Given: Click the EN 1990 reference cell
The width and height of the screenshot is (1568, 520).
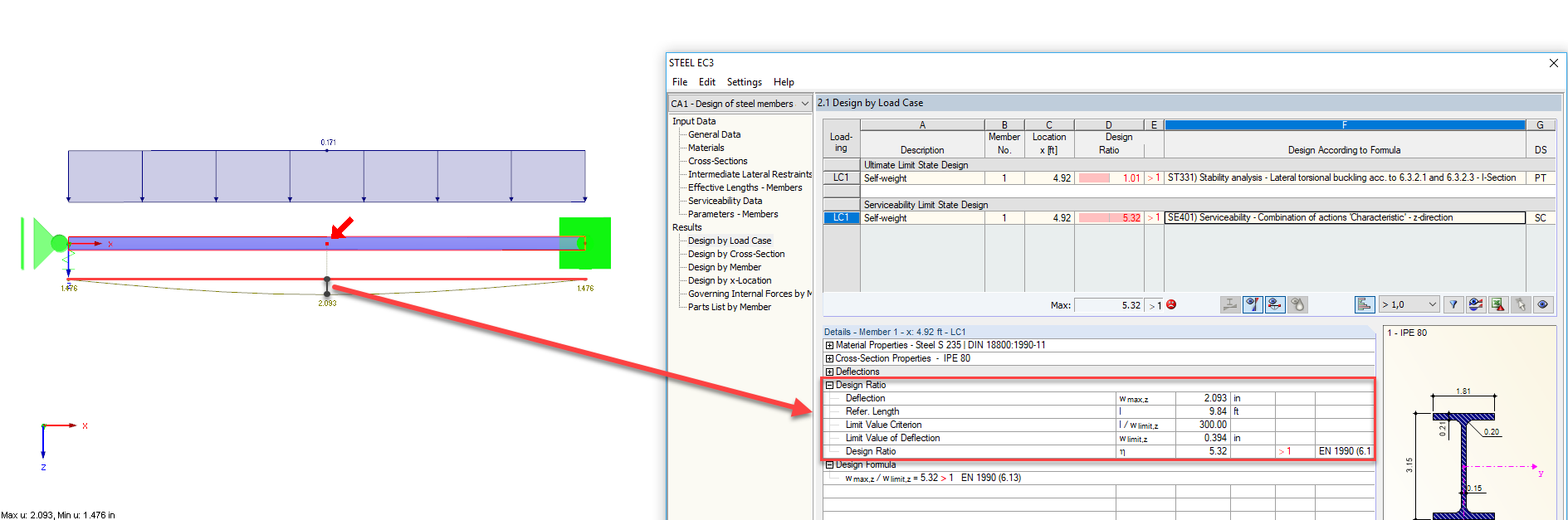Looking at the screenshot, I should click(1344, 451).
